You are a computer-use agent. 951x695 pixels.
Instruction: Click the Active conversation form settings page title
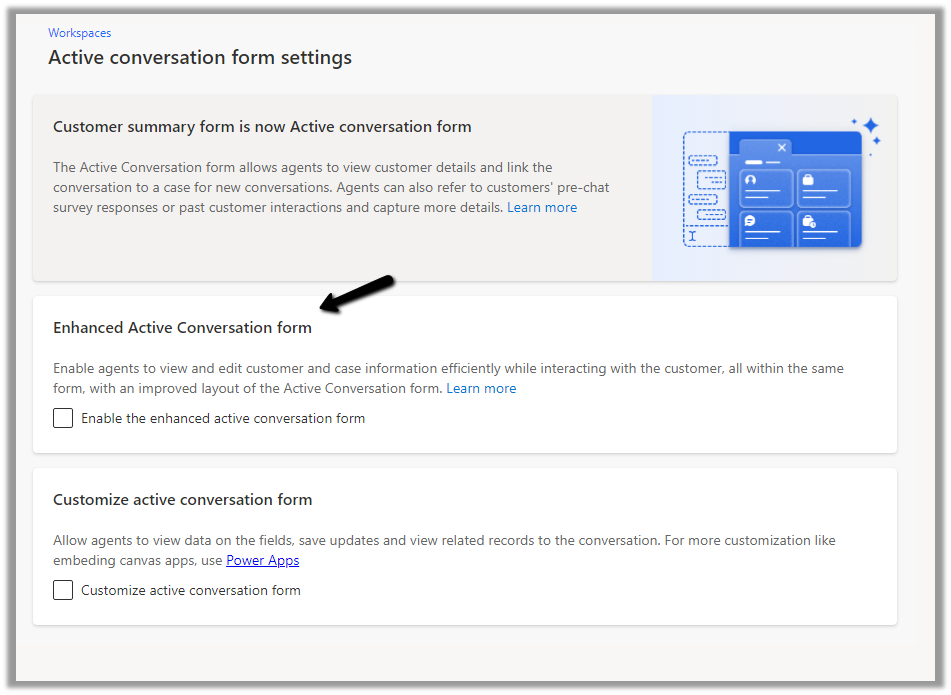200,58
